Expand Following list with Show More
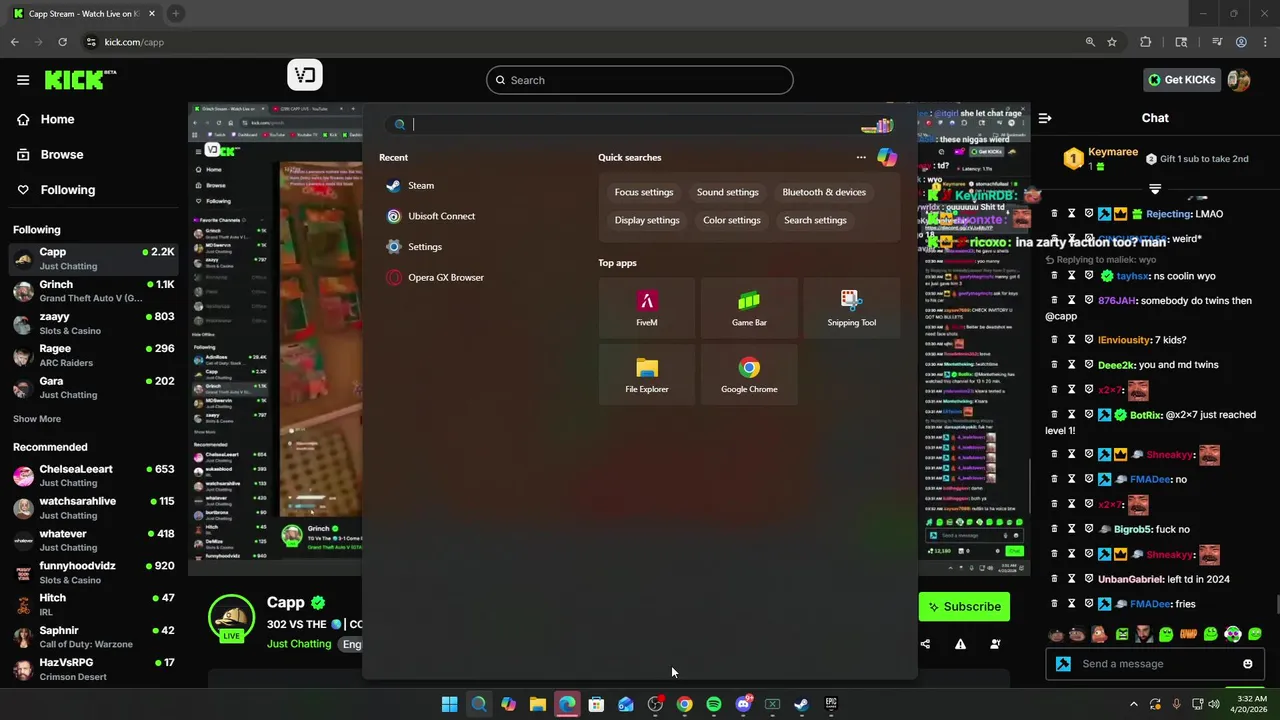This screenshot has height=720, width=1280. (37, 419)
